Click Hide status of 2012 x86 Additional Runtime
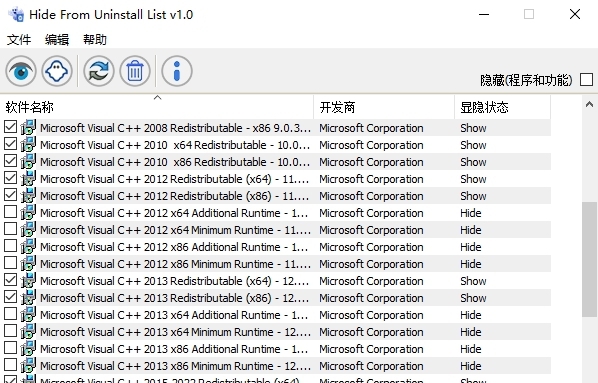This screenshot has height=383, width=598. coord(471,247)
